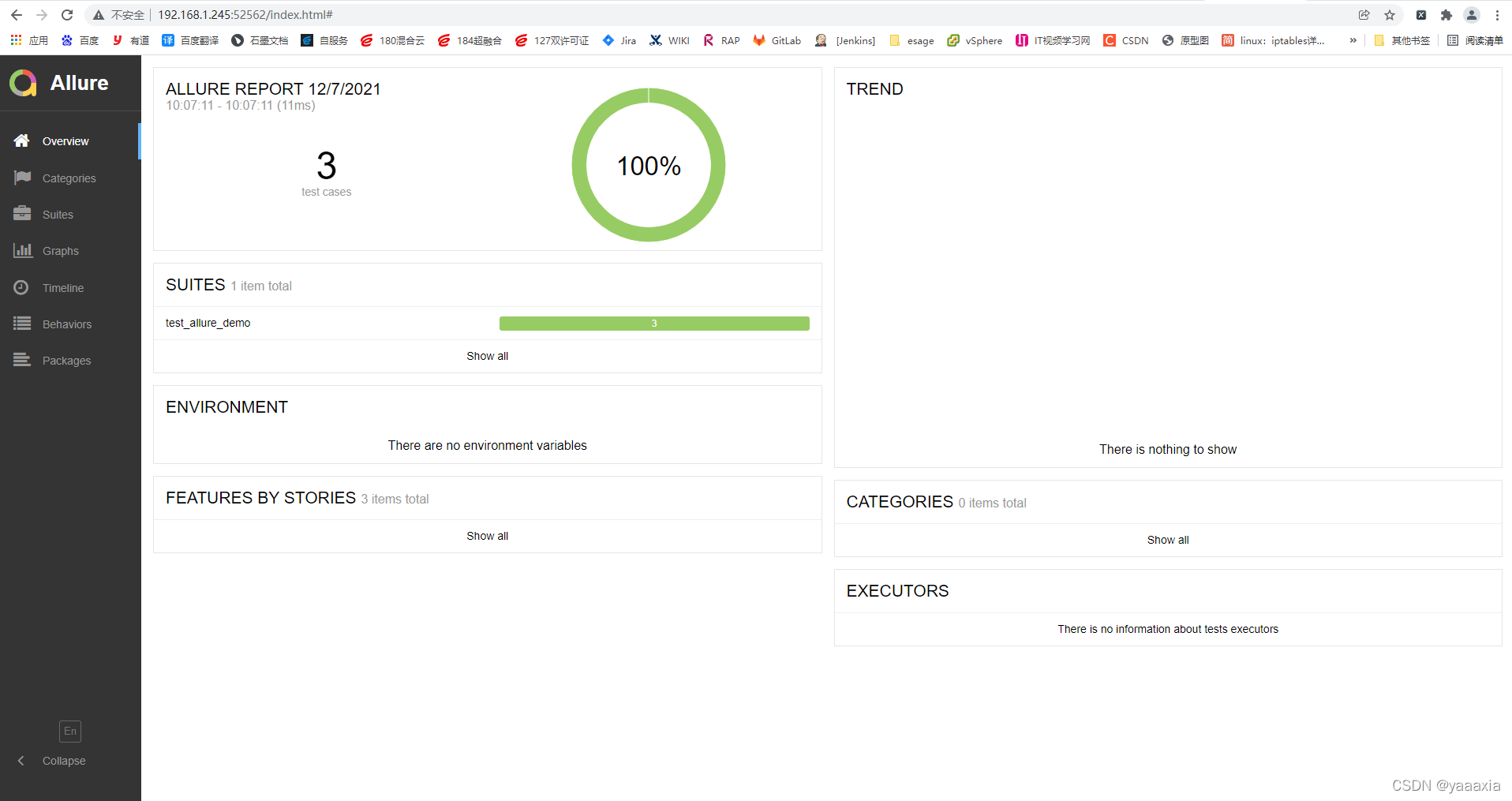Open the extensions puzzle icon
Image resolution: width=1512 pixels, height=801 pixels.
[x=1447, y=15]
